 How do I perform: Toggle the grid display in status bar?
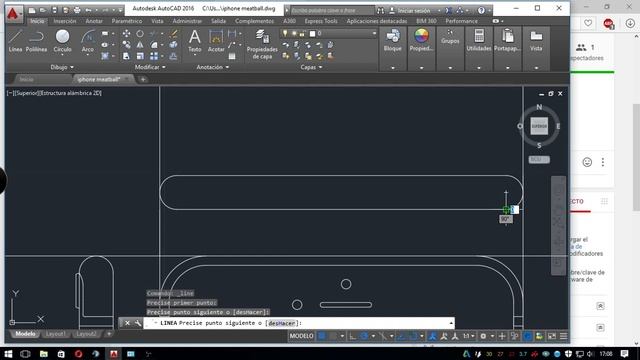point(322,336)
